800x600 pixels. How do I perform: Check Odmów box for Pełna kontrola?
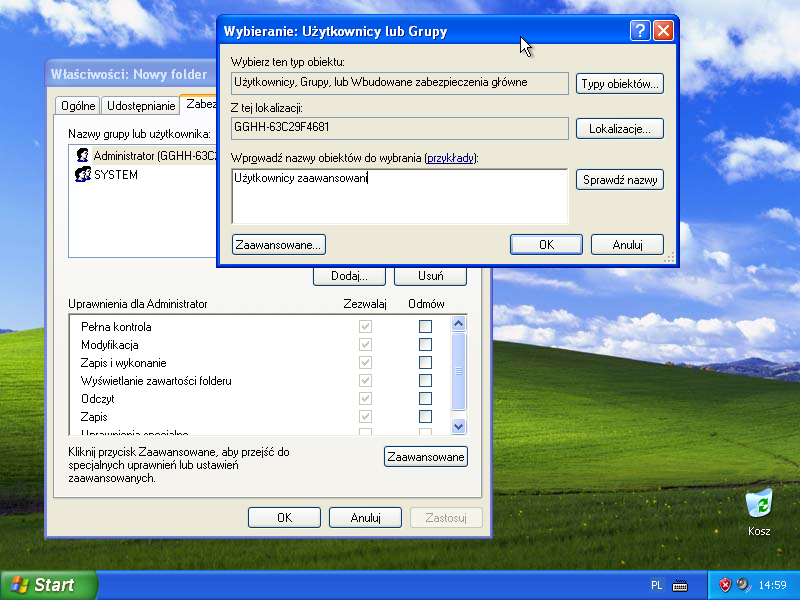pyautogui.click(x=425, y=327)
